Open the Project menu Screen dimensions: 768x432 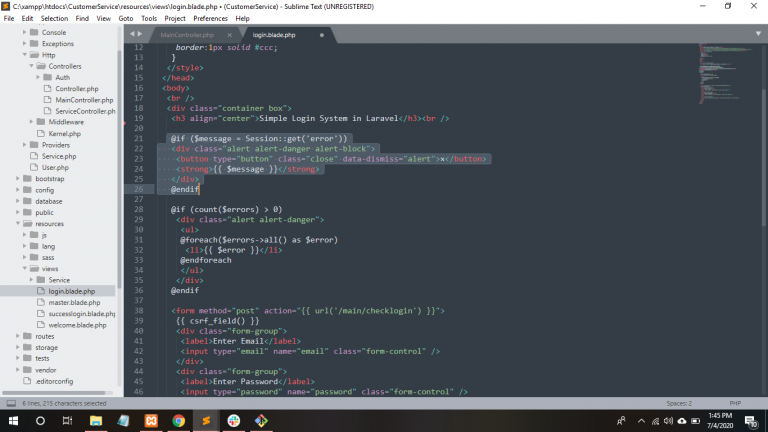[x=175, y=18]
